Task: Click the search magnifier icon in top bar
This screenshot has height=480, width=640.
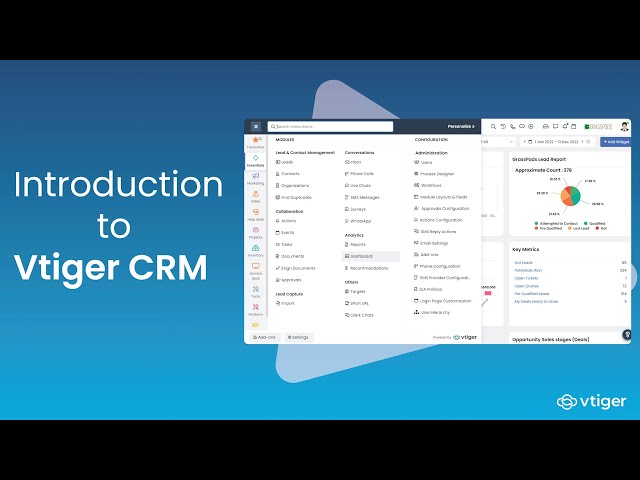Action: (493, 127)
